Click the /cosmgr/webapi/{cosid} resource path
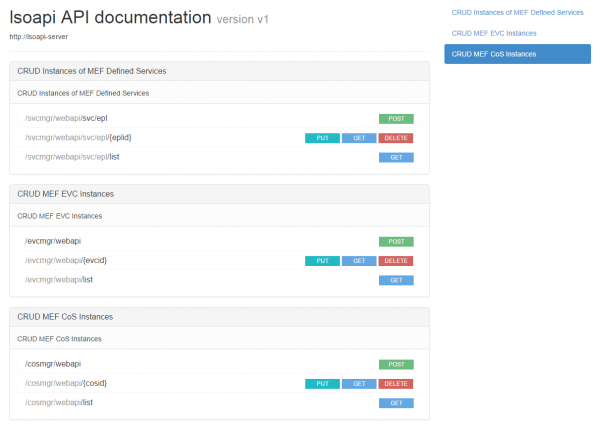 [x=66, y=383]
